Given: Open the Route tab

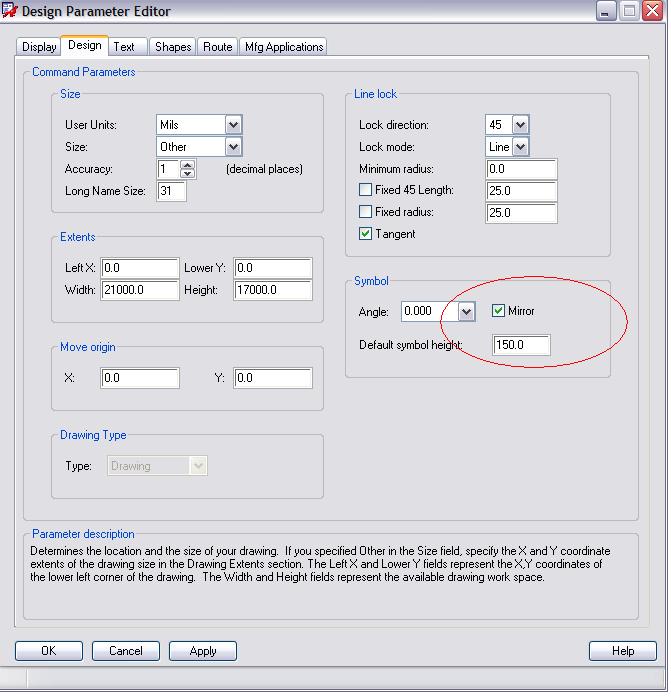Looking at the screenshot, I should (218, 47).
